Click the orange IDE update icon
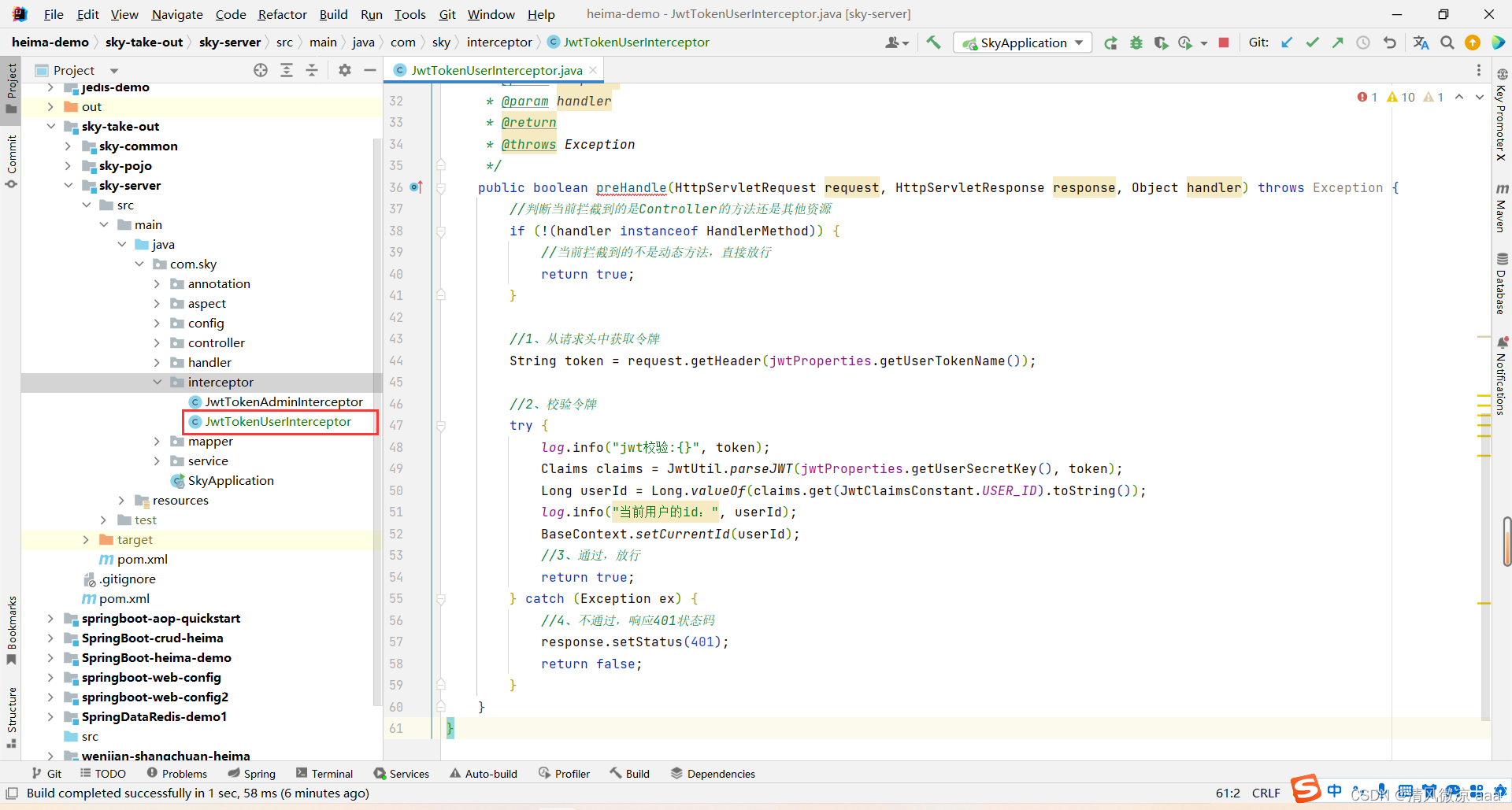This screenshot has width=1512, height=810. 1473,43
